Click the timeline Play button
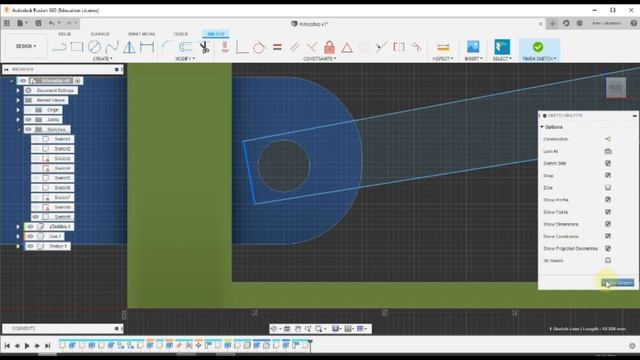The height and width of the screenshot is (360, 640). 27,346
